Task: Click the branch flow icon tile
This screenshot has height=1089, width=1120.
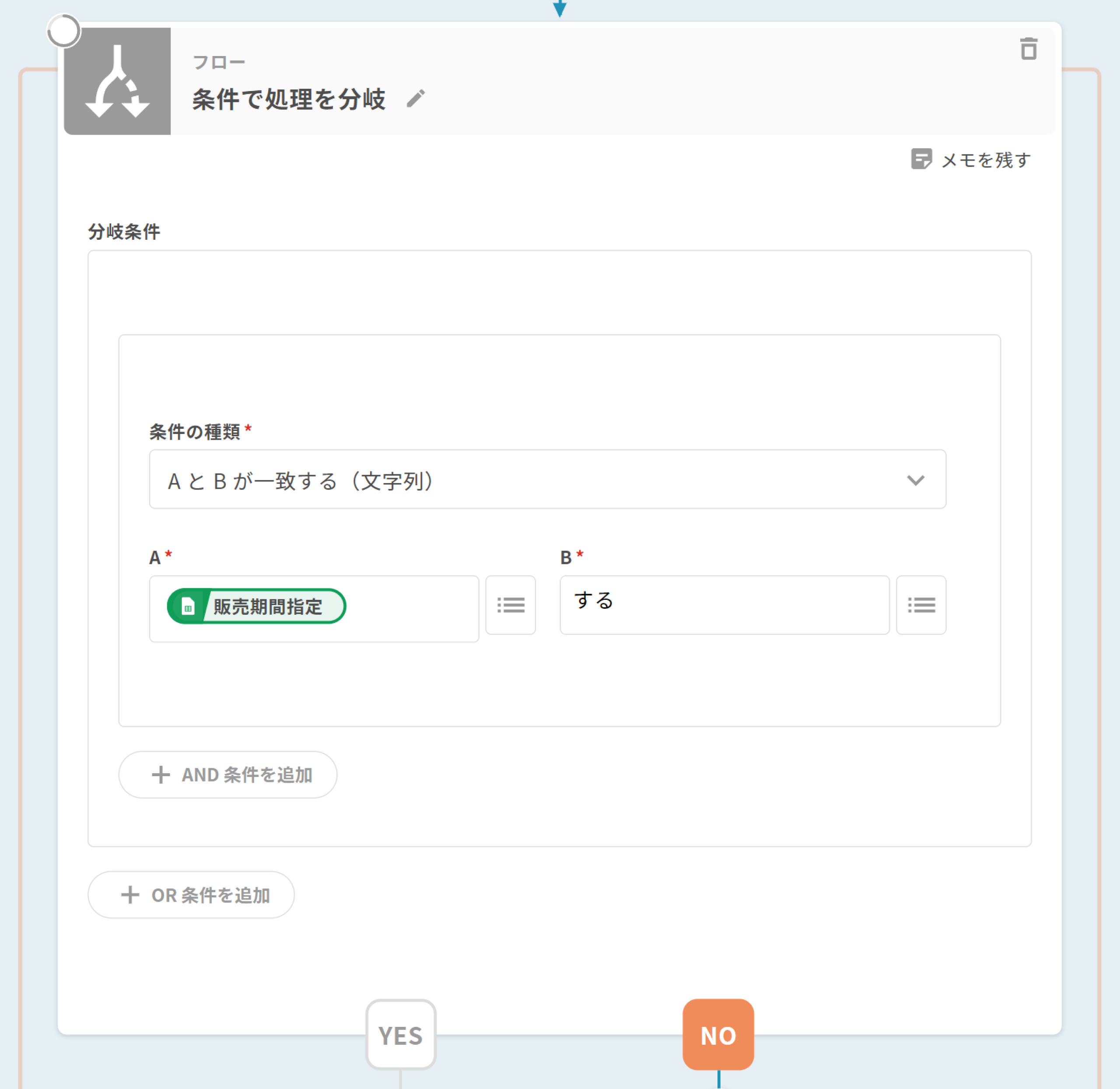Action: [x=117, y=81]
